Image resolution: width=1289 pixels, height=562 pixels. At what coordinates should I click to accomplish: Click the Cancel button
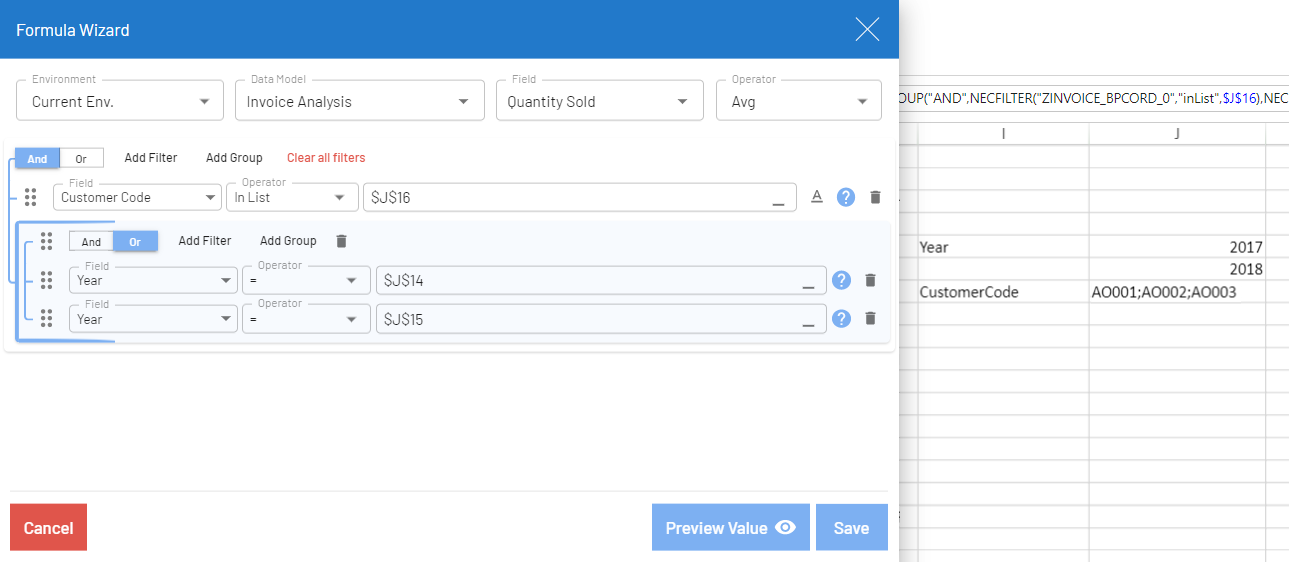coord(48,527)
